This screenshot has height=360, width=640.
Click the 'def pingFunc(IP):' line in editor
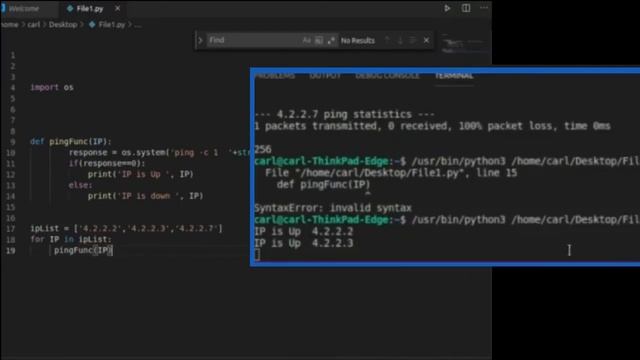point(71,142)
